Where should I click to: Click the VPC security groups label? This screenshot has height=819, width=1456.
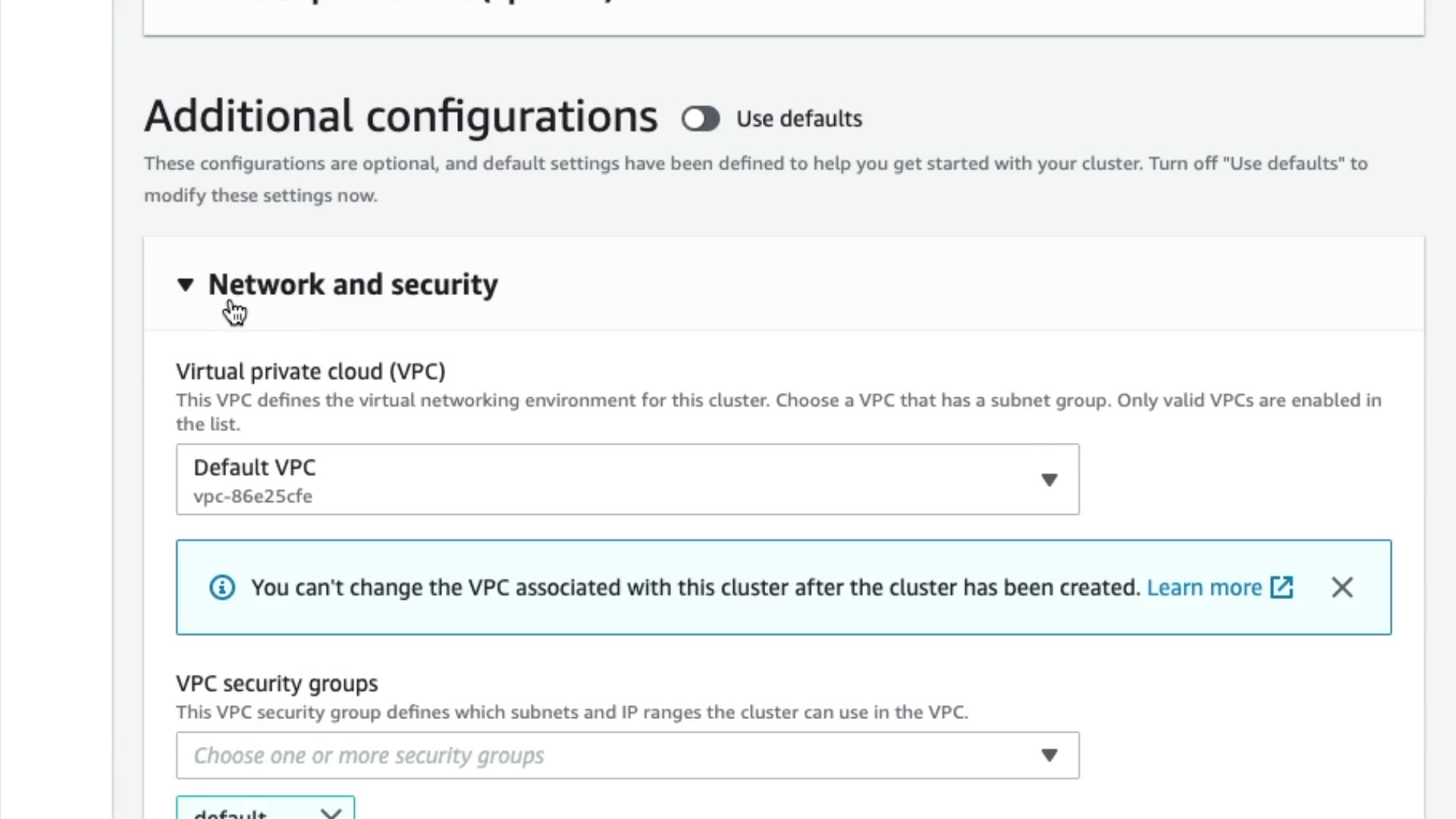click(277, 683)
